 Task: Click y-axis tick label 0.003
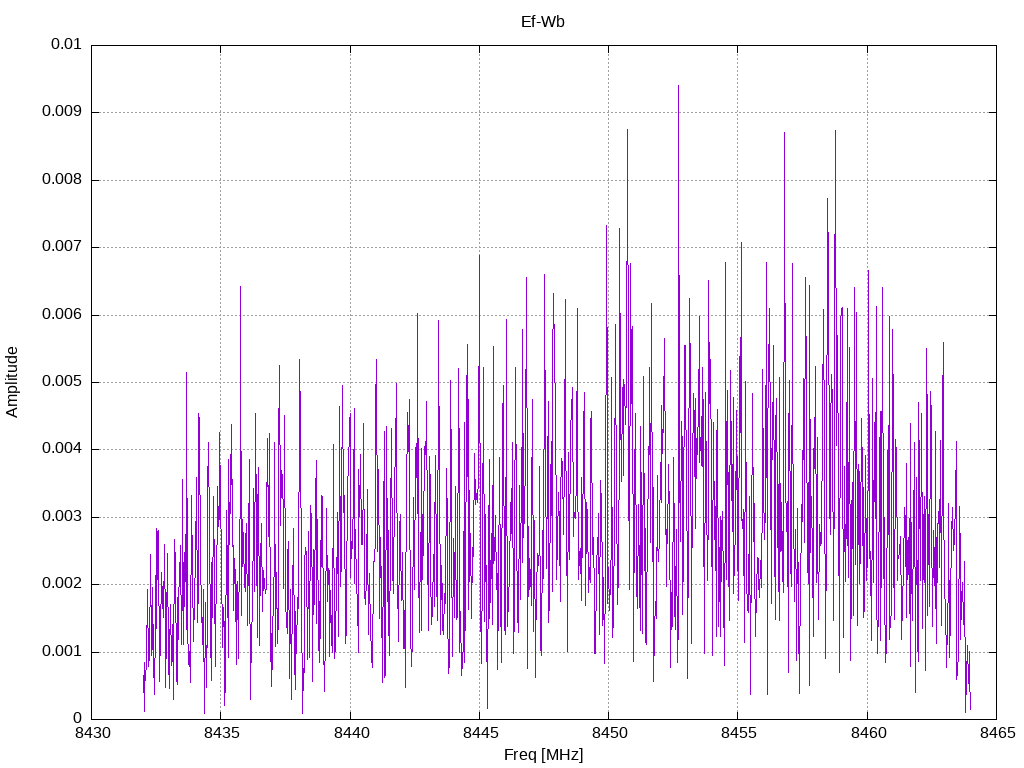pos(62,517)
